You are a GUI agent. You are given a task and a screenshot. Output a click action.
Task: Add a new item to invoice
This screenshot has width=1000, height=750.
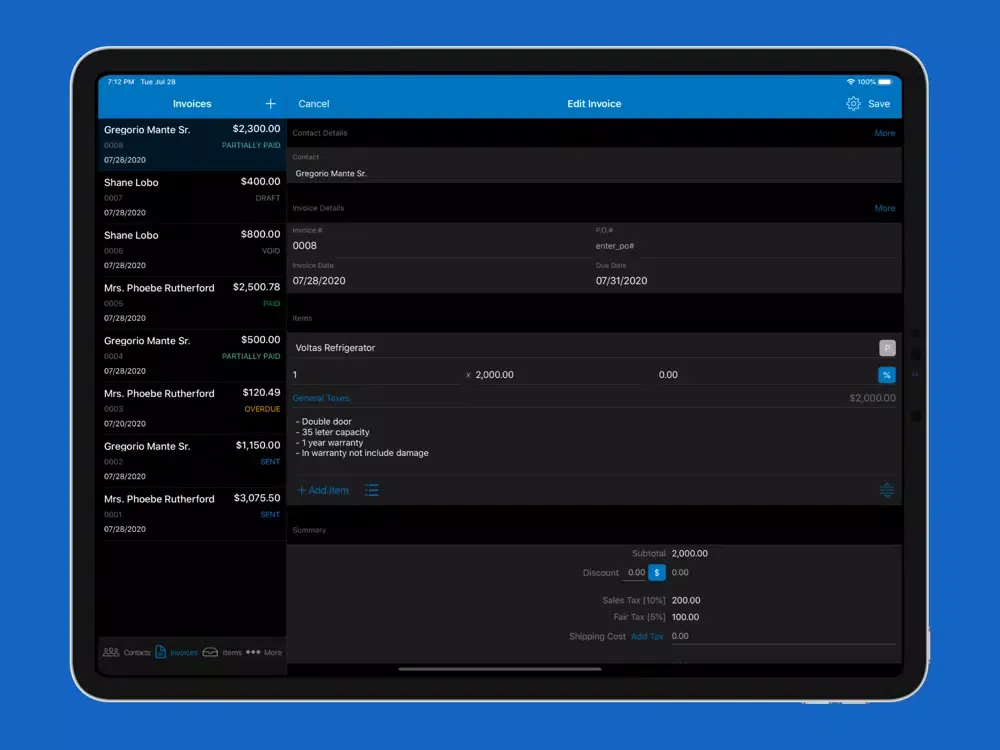tap(323, 490)
